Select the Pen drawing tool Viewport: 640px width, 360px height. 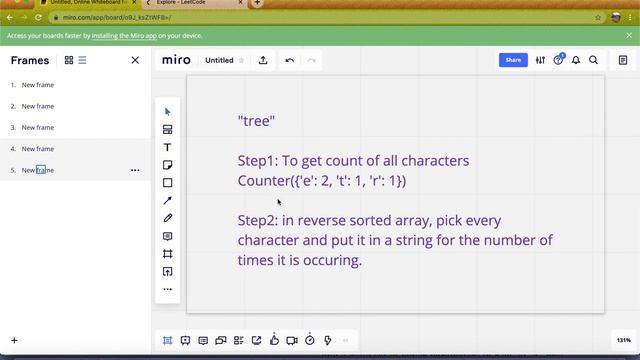click(x=167, y=218)
